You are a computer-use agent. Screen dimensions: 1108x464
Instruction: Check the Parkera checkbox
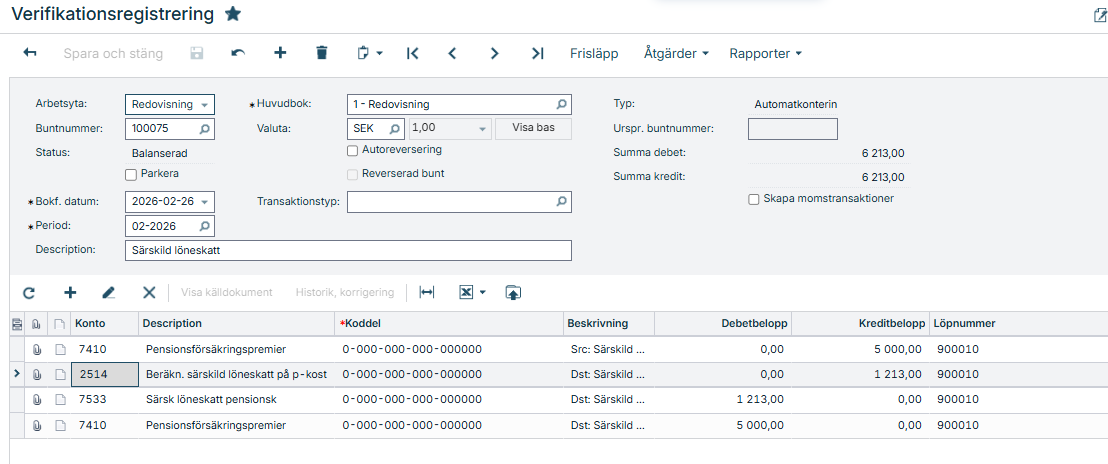coord(131,174)
